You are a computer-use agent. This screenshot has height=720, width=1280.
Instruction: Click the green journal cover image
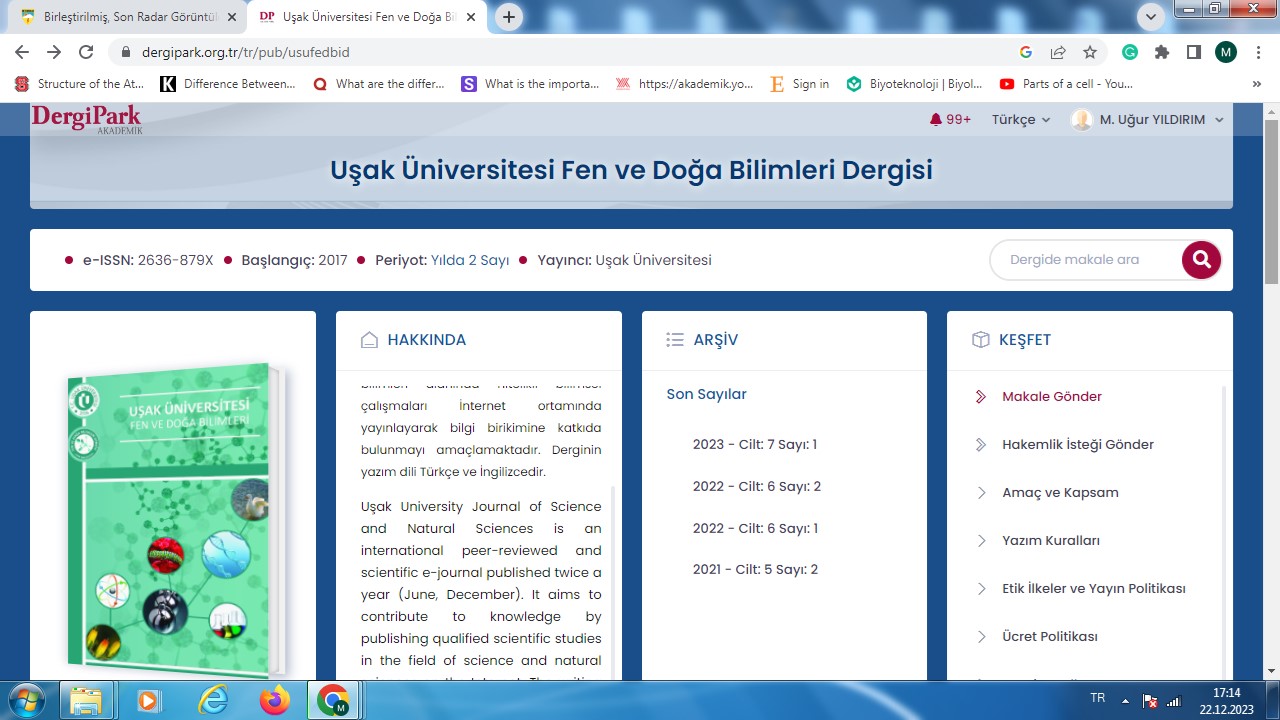176,520
